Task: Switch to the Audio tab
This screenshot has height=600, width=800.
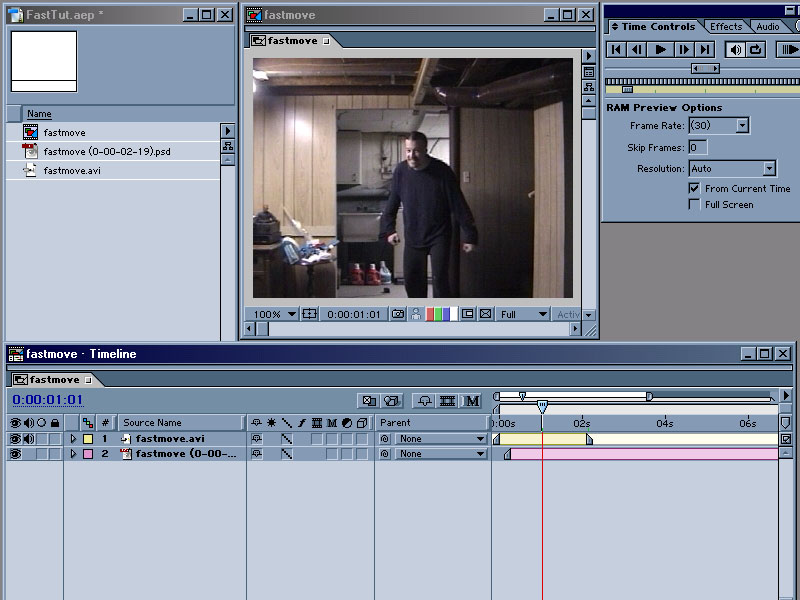Action: pos(767,27)
